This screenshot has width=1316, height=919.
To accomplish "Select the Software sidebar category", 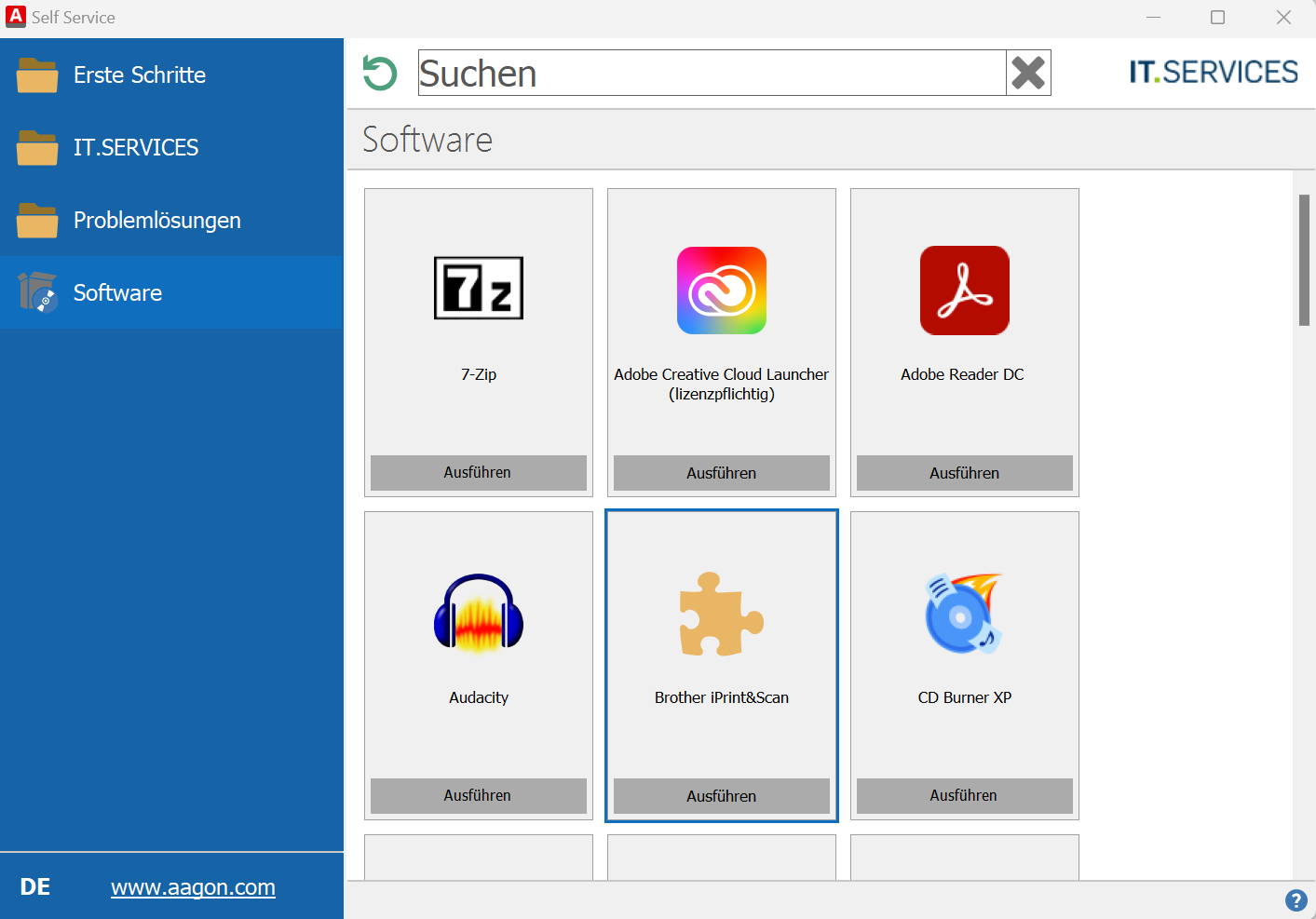I will coord(117,292).
